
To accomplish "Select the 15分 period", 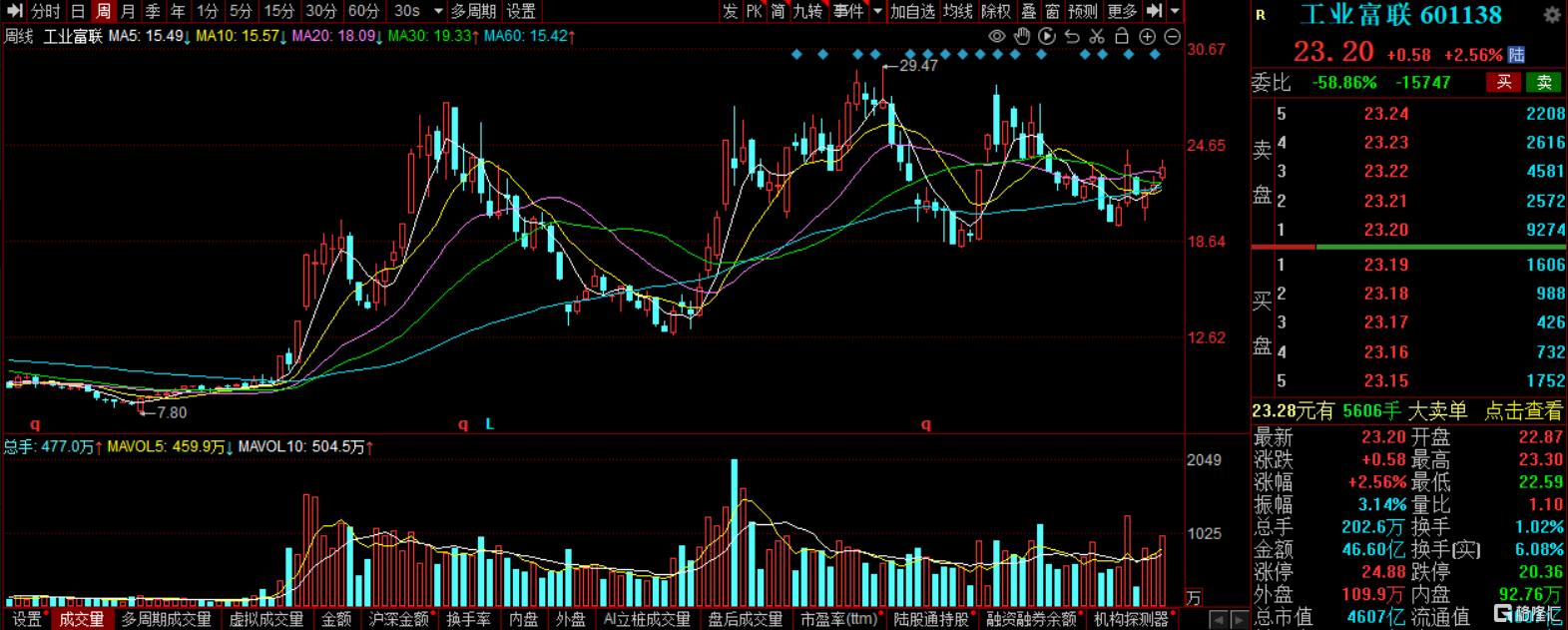I will [x=278, y=11].
